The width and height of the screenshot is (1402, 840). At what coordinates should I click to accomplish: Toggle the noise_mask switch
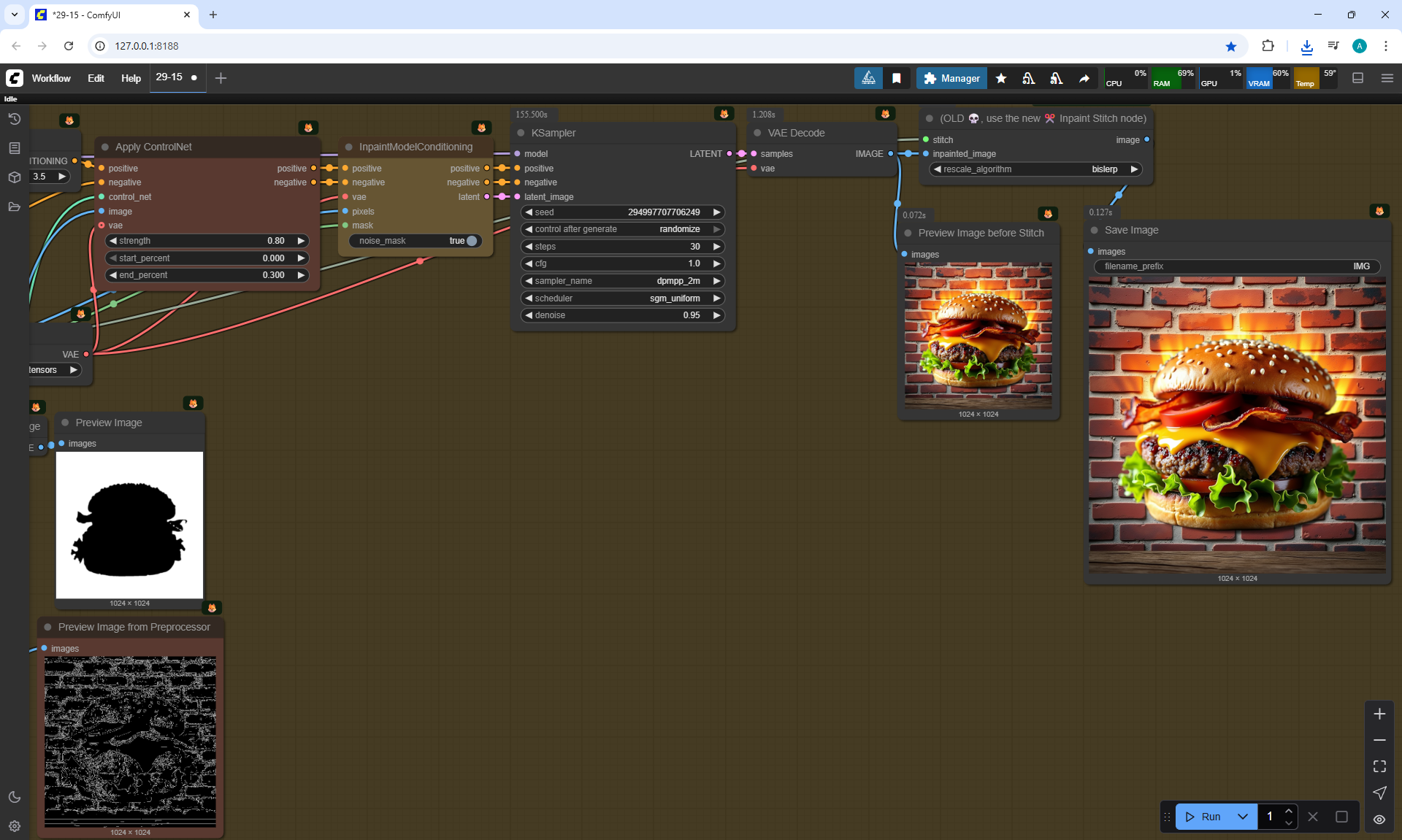click(471, 241)
